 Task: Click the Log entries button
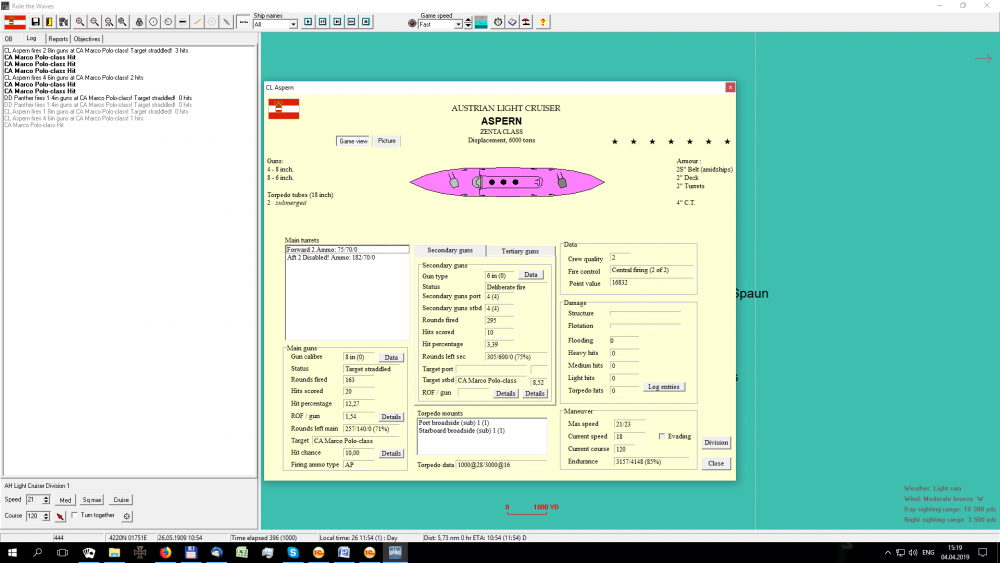coord(663,387)
